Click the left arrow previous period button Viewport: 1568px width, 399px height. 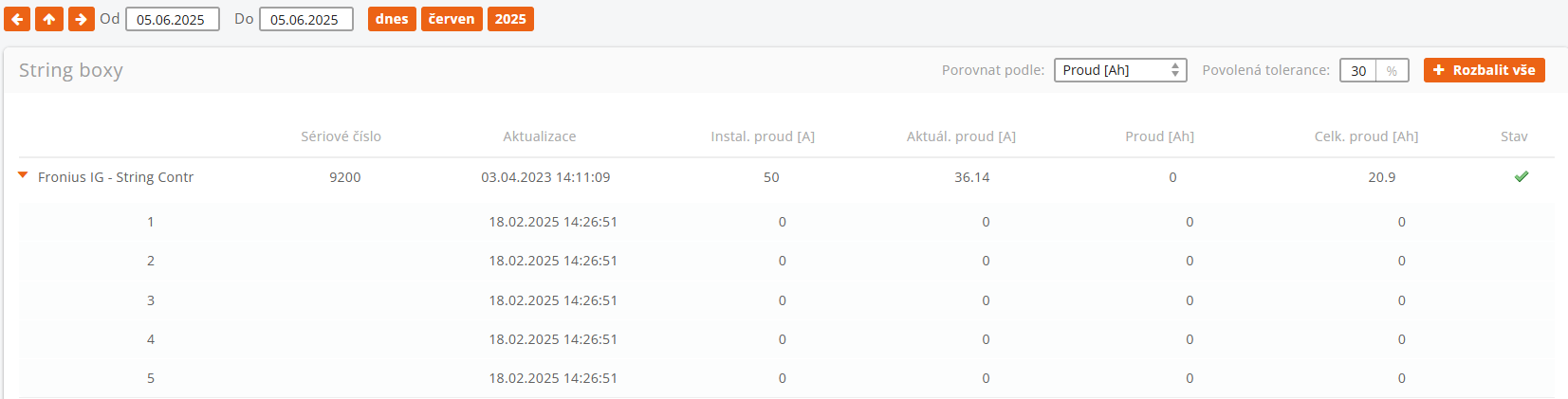click(17, 19)
